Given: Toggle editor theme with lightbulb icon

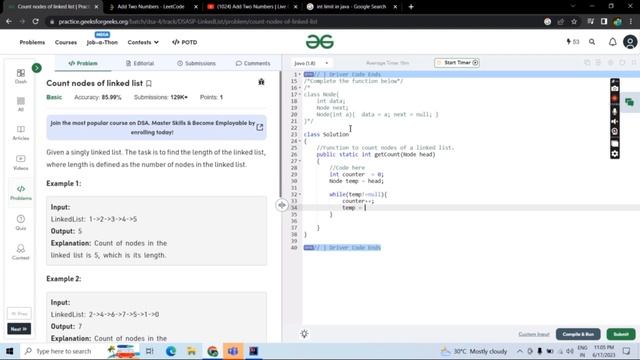Looking at the screenshot, I should (304, 334).
